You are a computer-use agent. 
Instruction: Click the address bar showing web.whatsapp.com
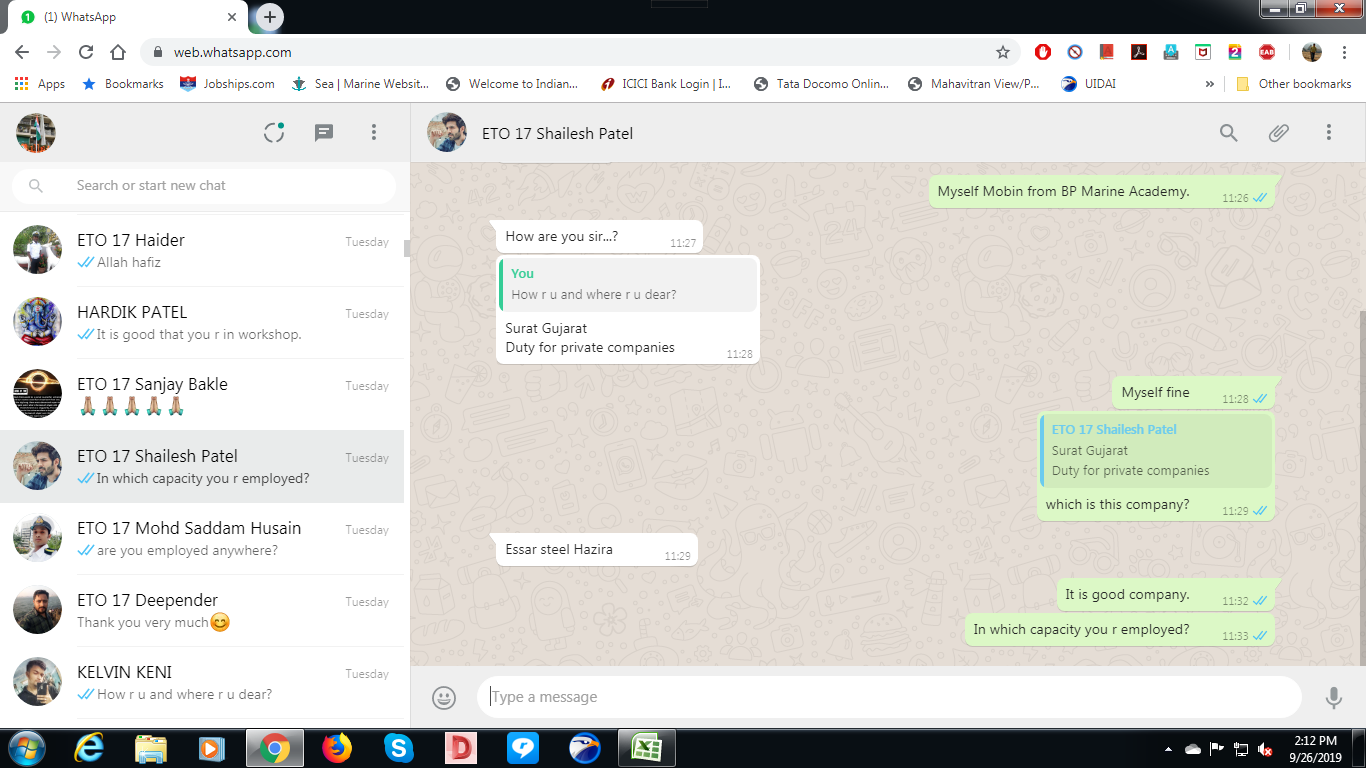coord(580,52)
